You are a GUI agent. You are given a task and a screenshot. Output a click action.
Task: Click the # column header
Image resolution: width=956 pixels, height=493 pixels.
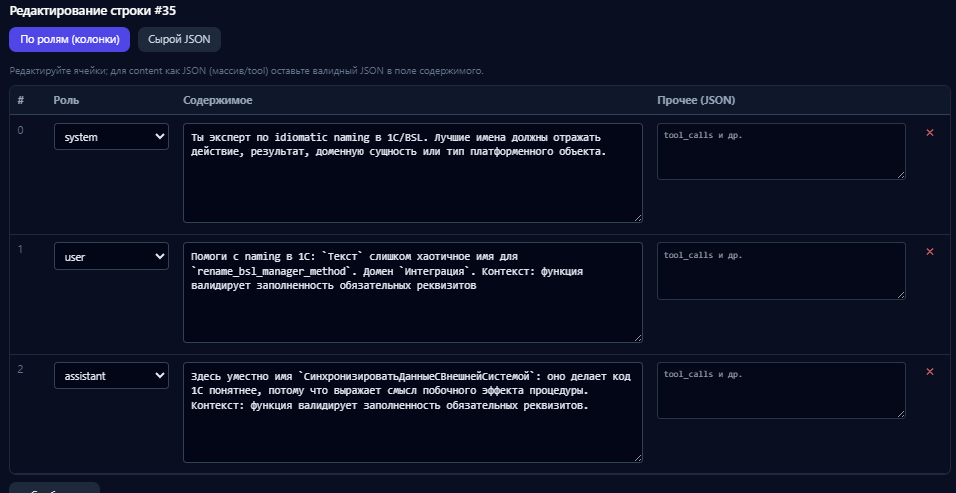click(21, 101)
